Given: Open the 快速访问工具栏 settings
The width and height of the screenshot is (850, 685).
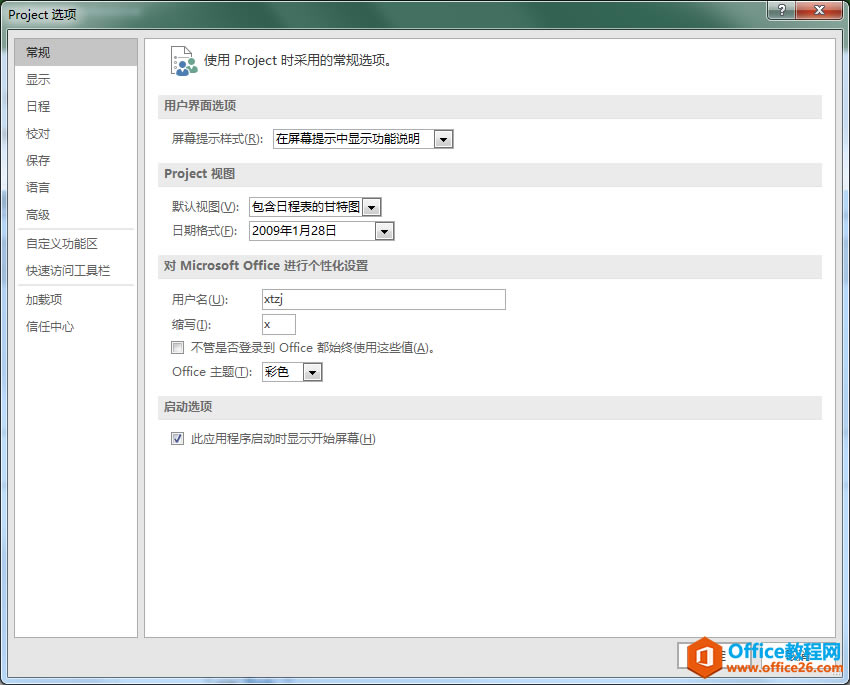Looking at the screenshot, I should point(65,270).
